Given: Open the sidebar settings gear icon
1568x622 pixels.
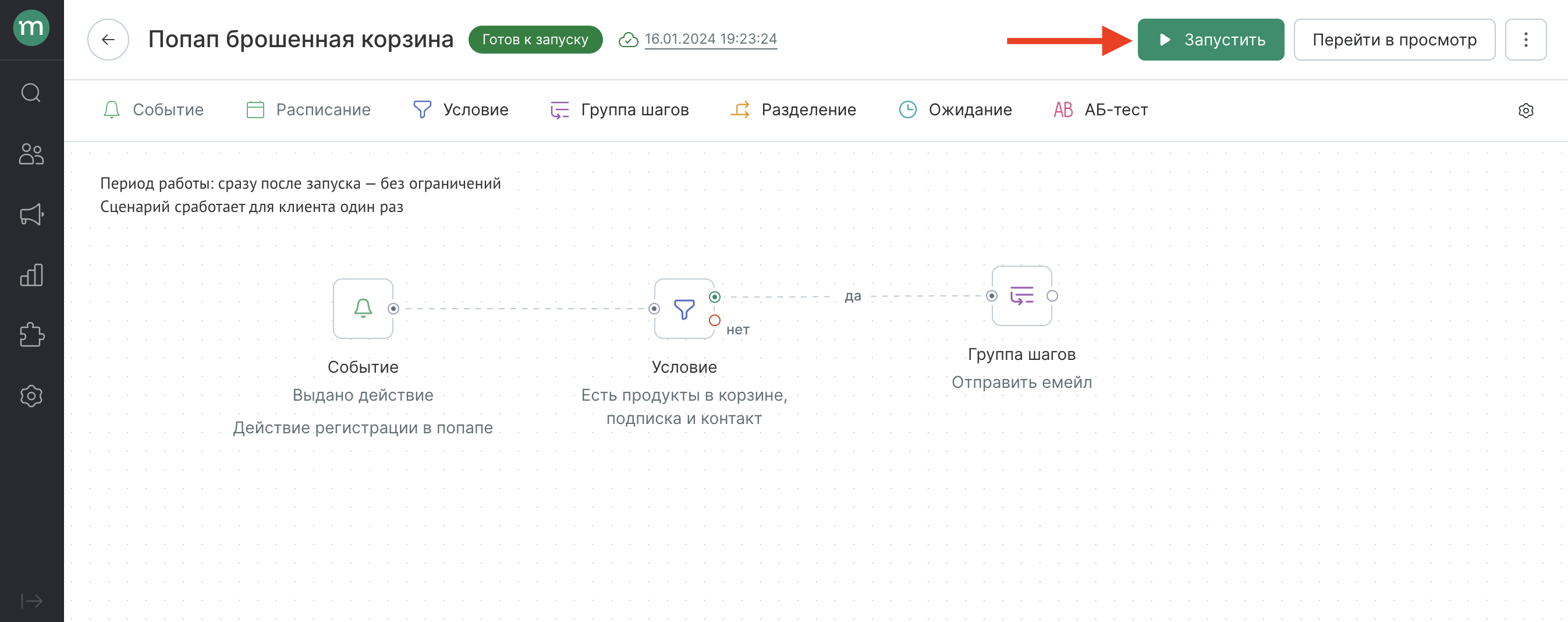Looking at the screenshot, I should [x=31, y=396].
